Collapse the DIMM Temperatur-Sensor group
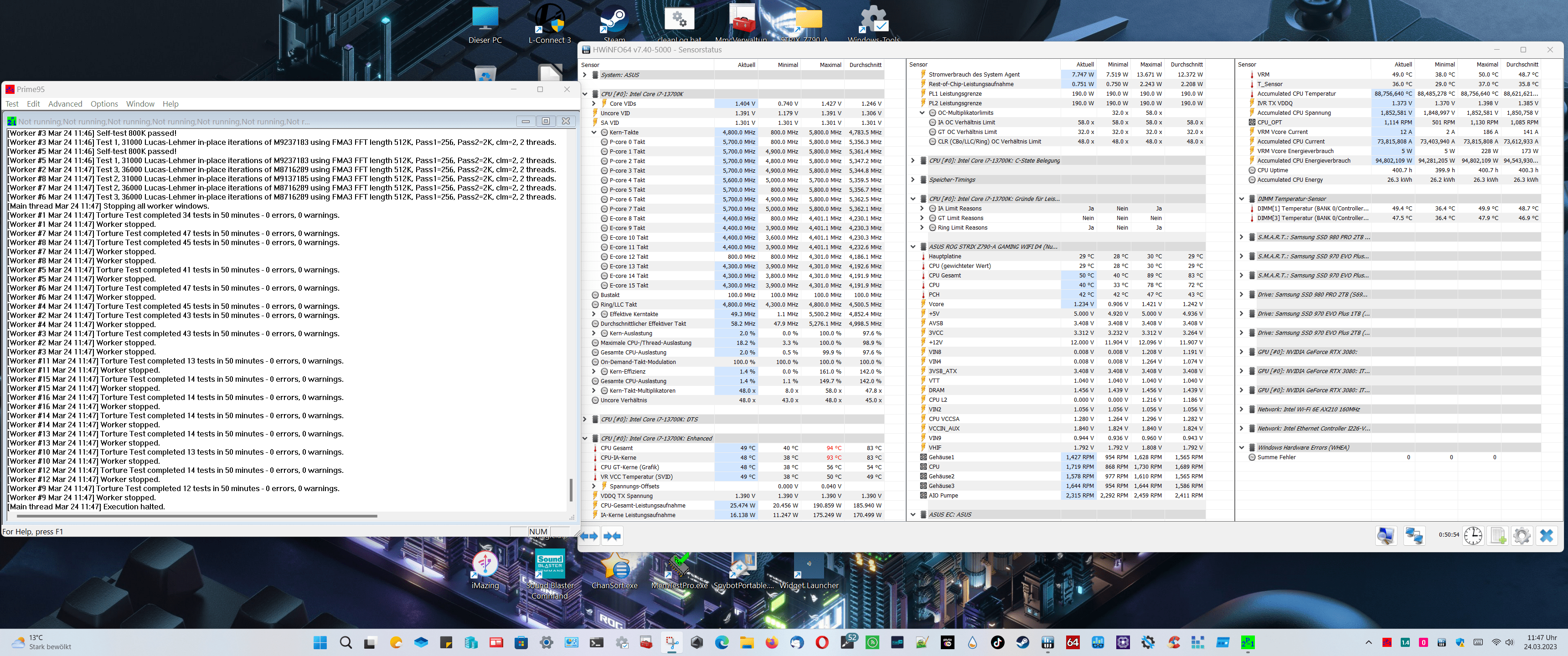 point(1242,198)
